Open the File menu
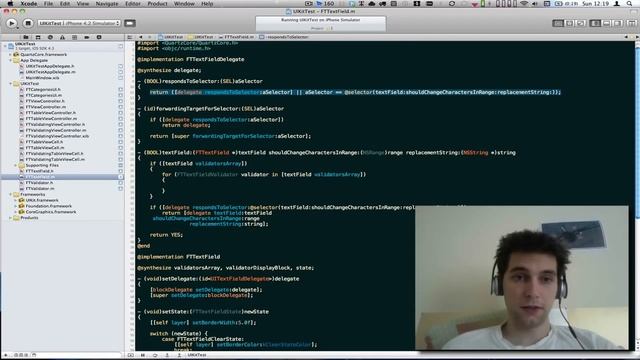This screenshot has height=360, width=640. [x=48, y=4]
